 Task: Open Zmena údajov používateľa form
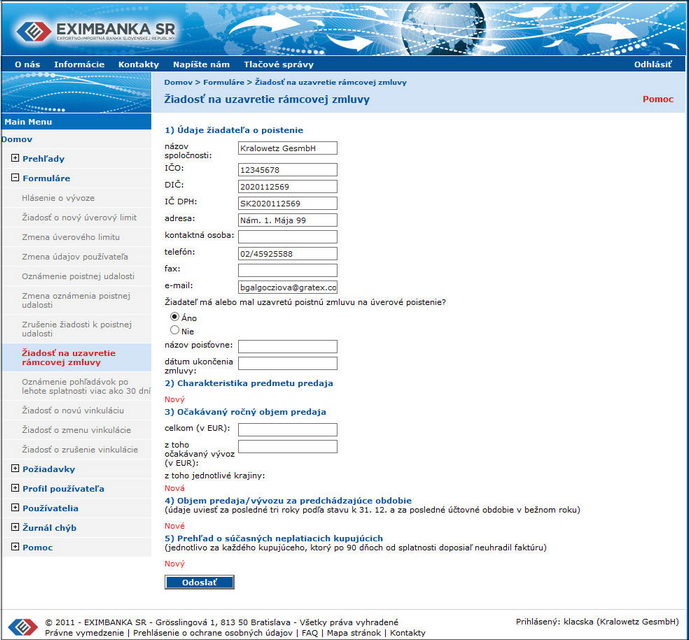tap(75, 256)
